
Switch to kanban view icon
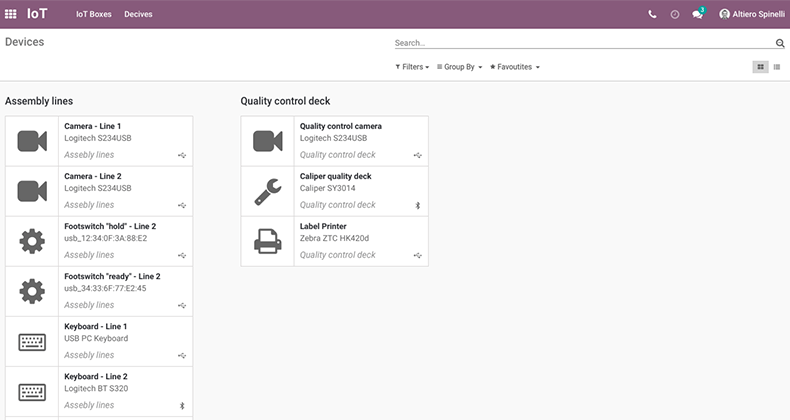click(760, 67)
